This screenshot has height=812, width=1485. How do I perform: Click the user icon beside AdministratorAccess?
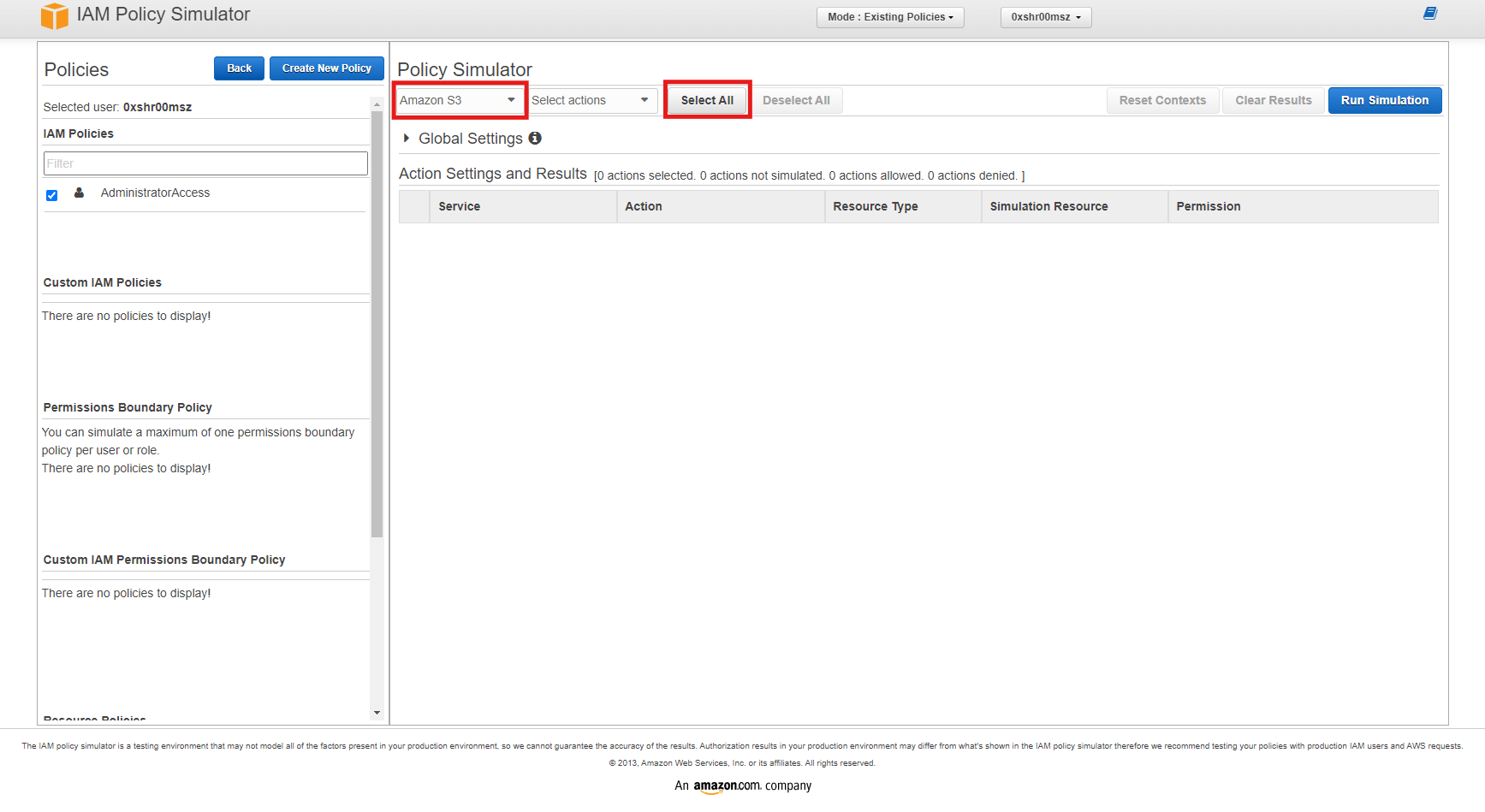pyautogui.click(x=79, y=193)
